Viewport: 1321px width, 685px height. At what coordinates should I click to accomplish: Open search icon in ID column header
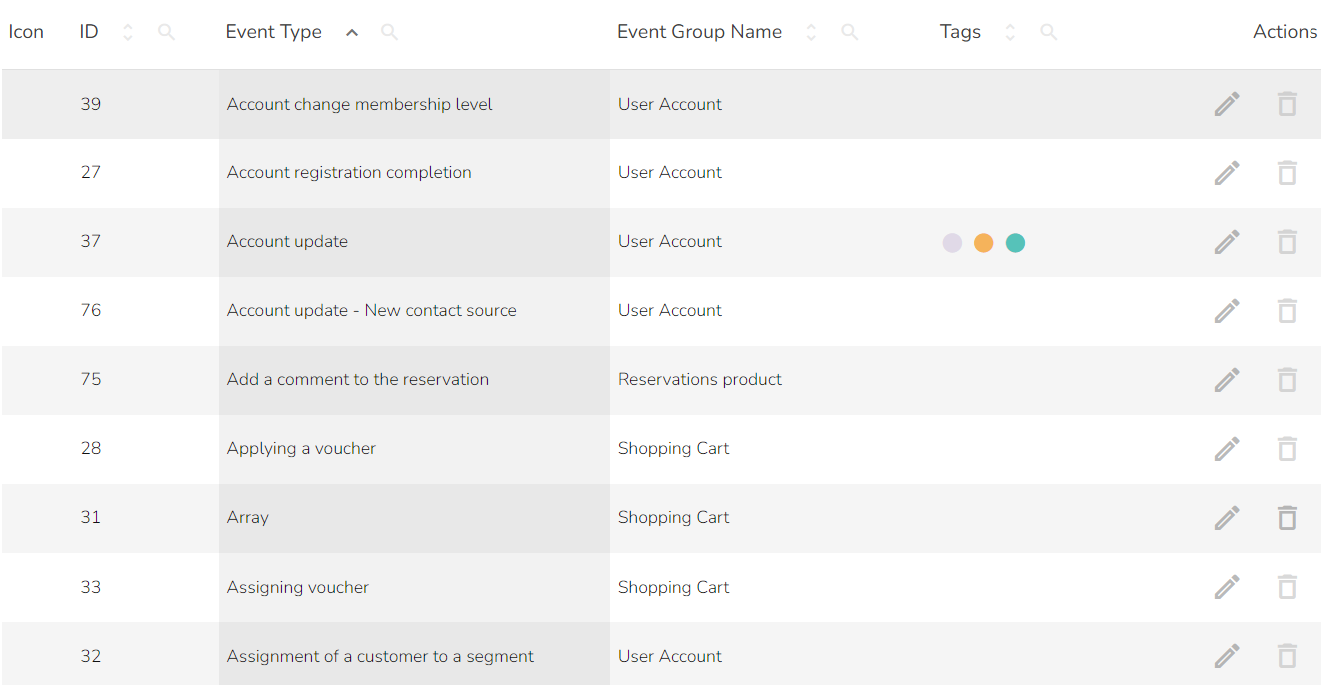(x=167, y=32)
